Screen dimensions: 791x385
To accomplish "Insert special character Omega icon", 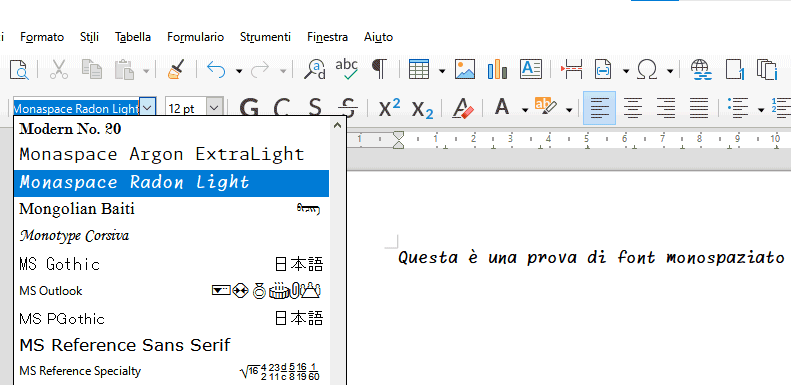I will [x=647, y=70].
